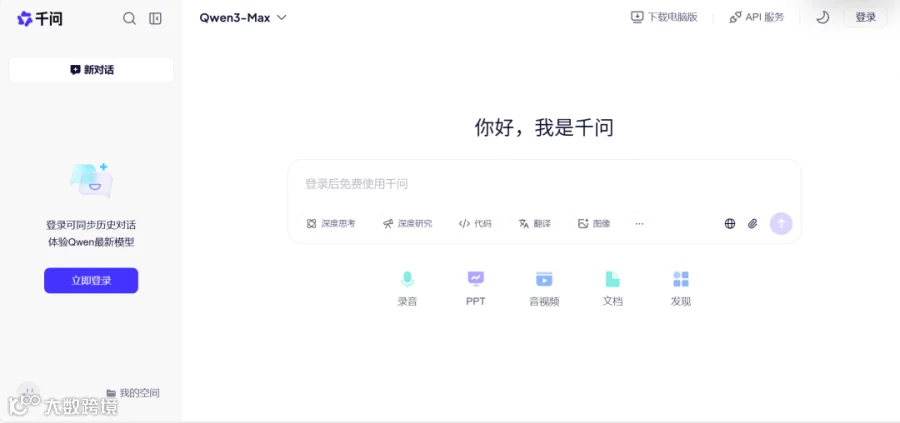Attach a file with paperclip icon
Image resolution: width=900 pixels, height=423 pixels.
[752, 224]
